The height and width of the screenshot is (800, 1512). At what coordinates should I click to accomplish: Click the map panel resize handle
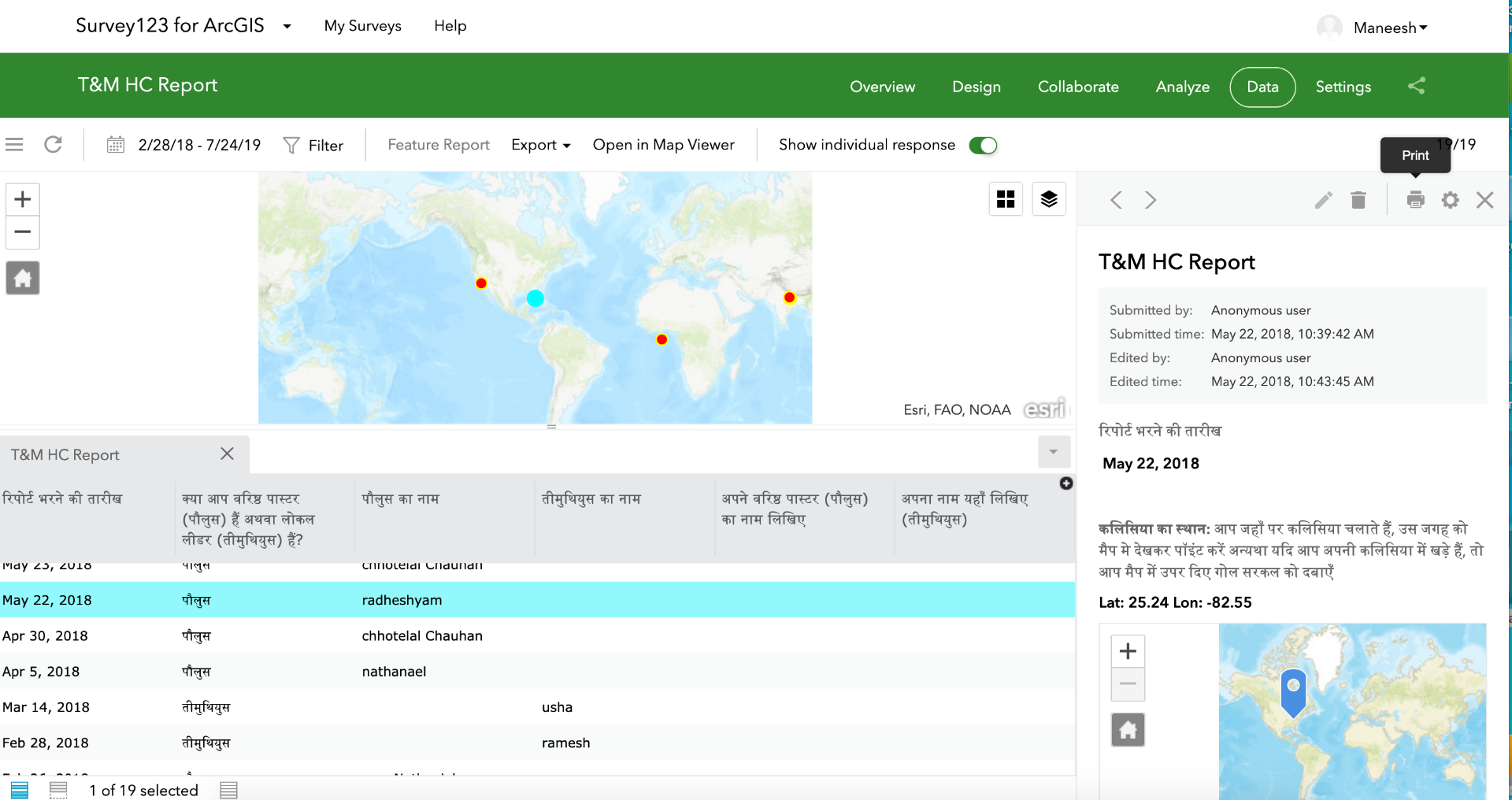tap(552, 427)
